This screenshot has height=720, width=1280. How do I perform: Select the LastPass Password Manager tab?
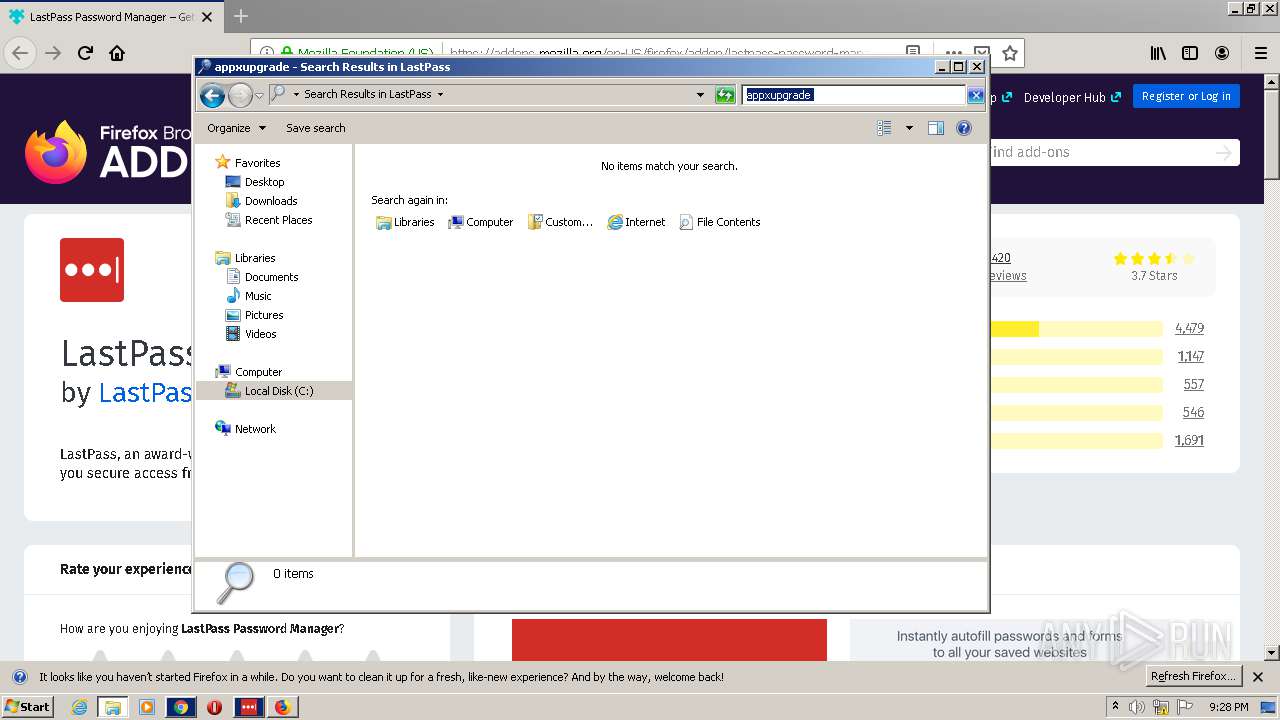111,17
